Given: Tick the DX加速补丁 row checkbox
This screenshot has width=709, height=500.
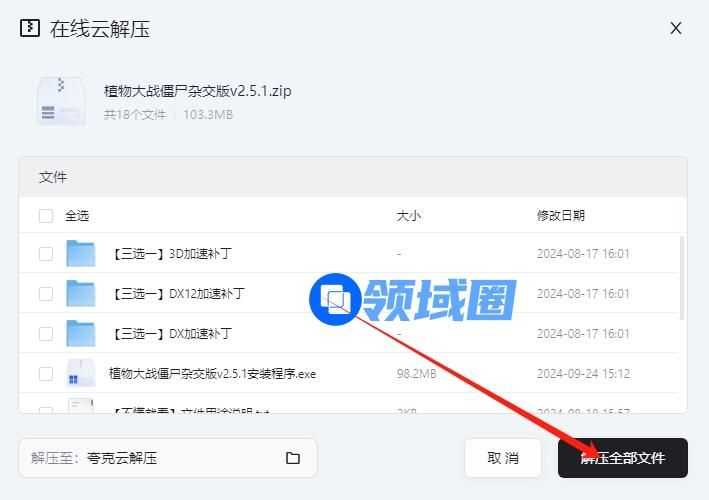Looking at the screenshot, I should pos(46,334).
